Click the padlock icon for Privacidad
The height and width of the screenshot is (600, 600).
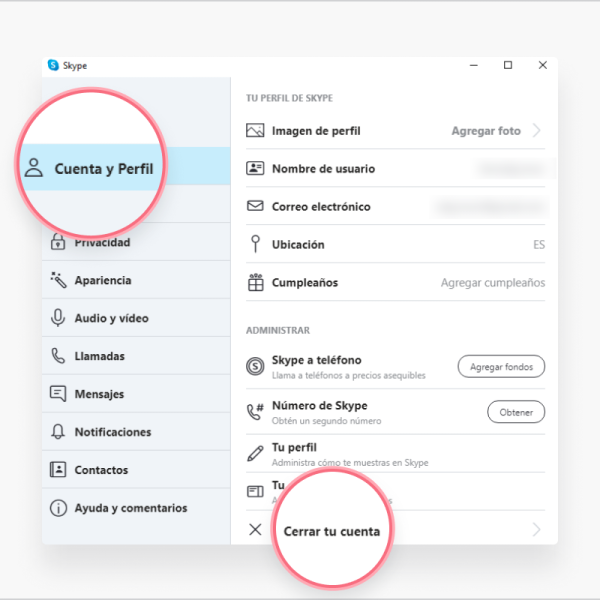pyautogui.click(x=58, y=242)
